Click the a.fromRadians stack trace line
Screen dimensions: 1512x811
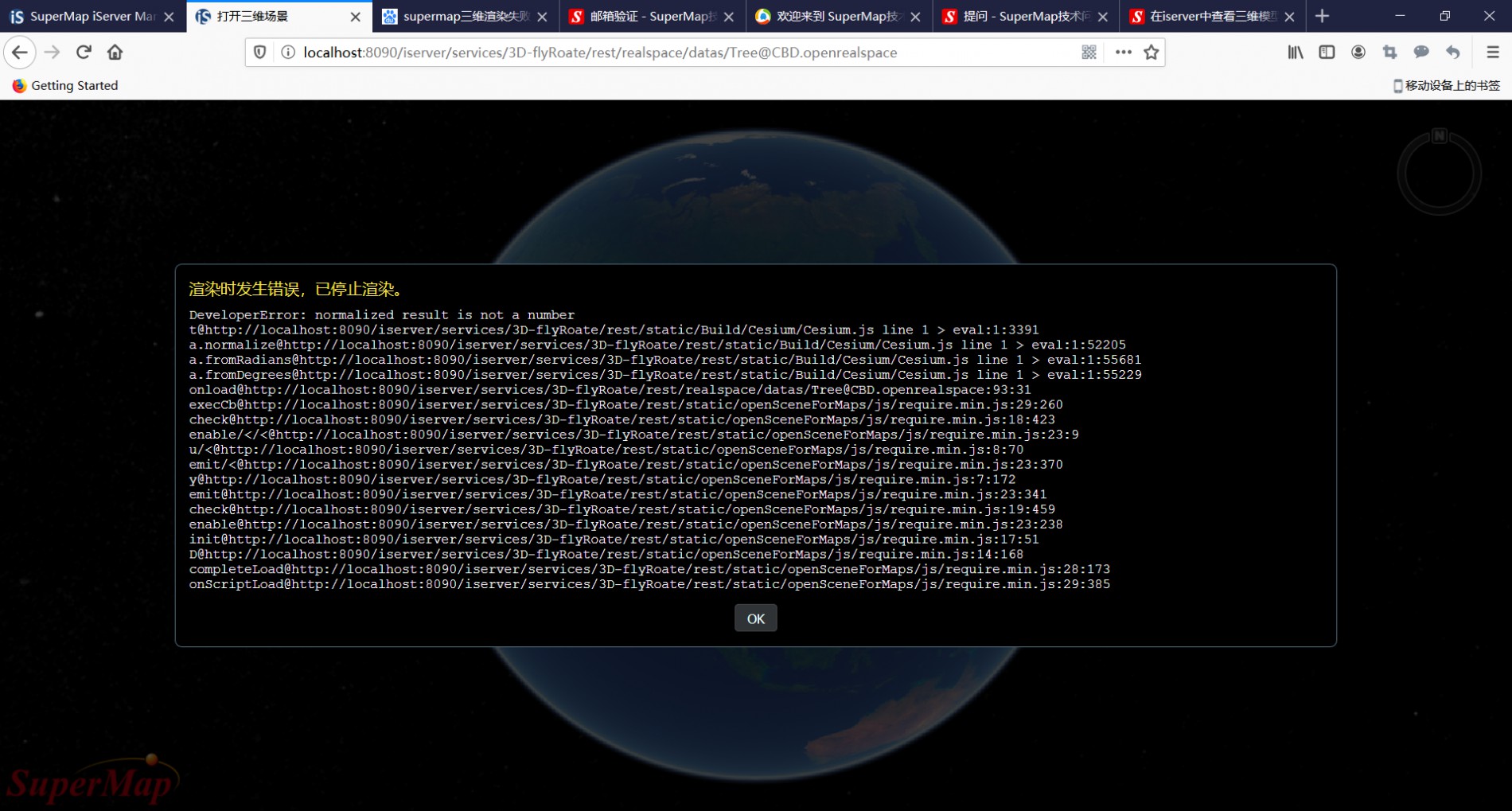pos(665,360)
